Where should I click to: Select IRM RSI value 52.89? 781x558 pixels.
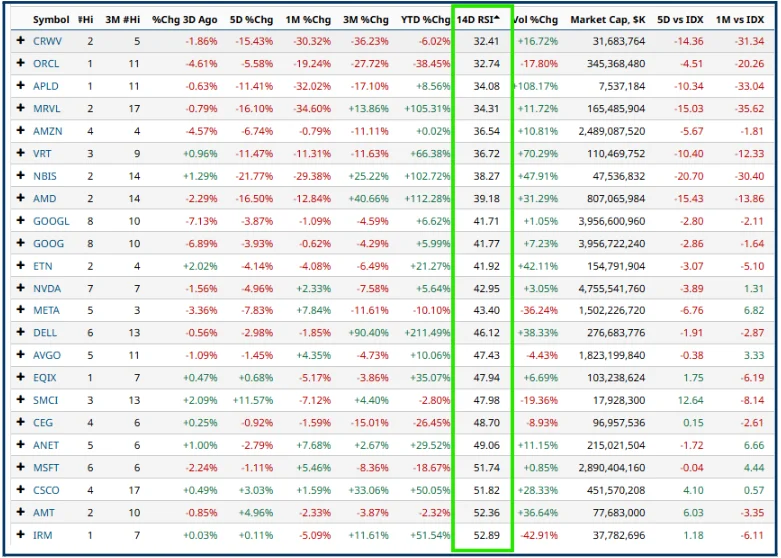coord(486,535)
